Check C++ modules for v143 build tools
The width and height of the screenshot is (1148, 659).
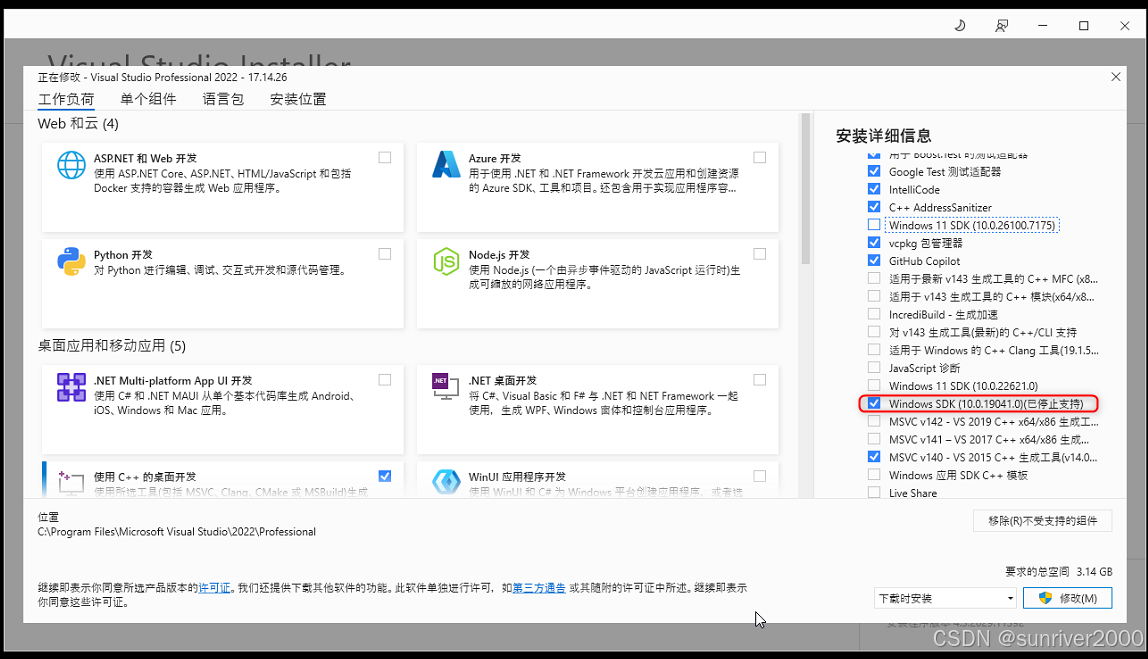point(874,296)
